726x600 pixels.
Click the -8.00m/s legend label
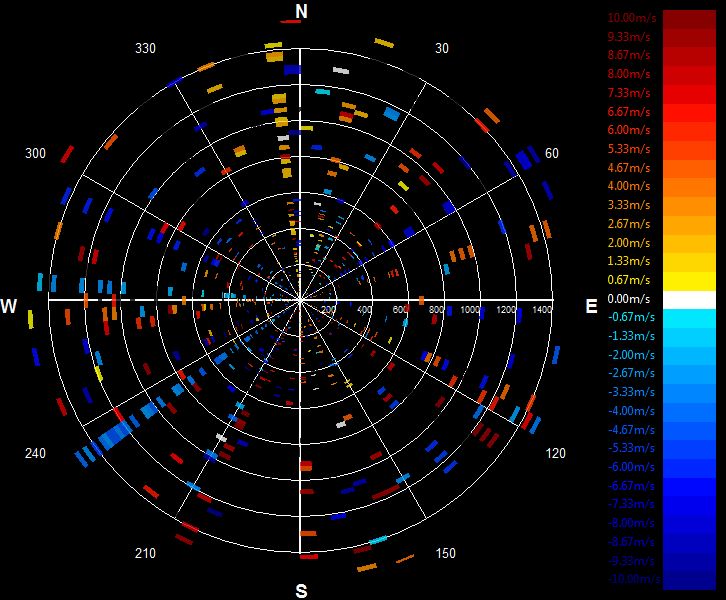(631, 523)
